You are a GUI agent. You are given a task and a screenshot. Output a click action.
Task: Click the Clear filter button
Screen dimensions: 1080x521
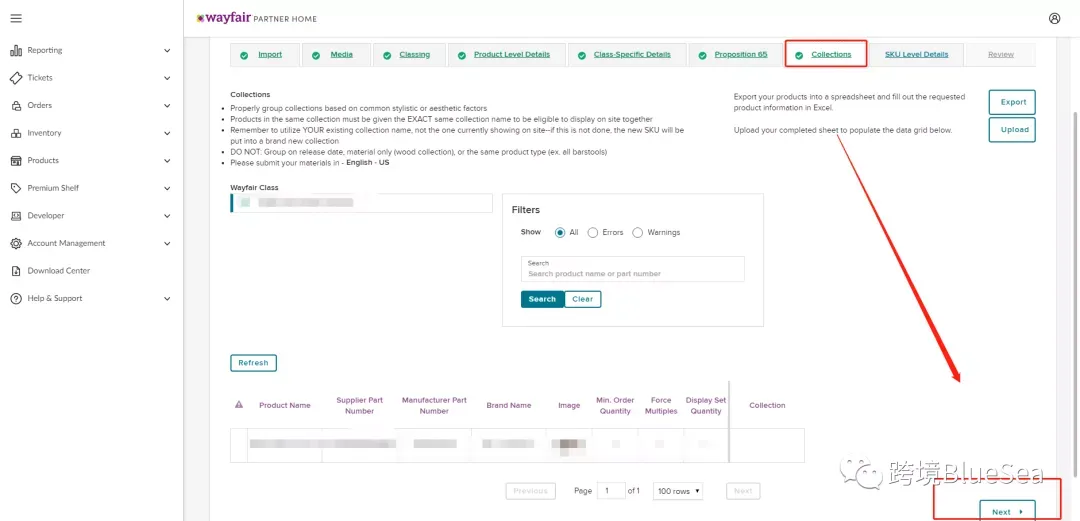583,299
